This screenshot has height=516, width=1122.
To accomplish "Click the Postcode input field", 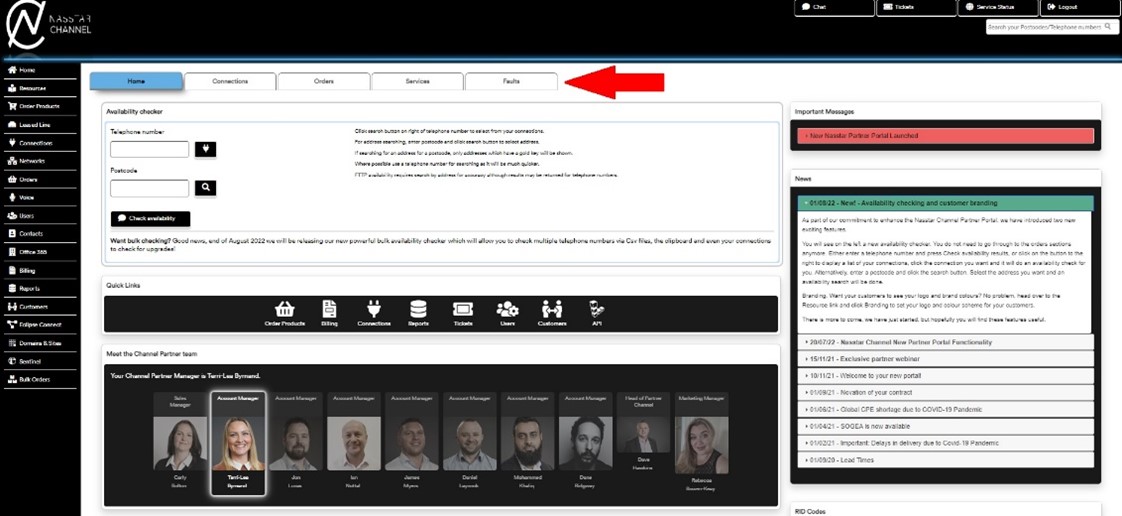I will pos(150,188).
